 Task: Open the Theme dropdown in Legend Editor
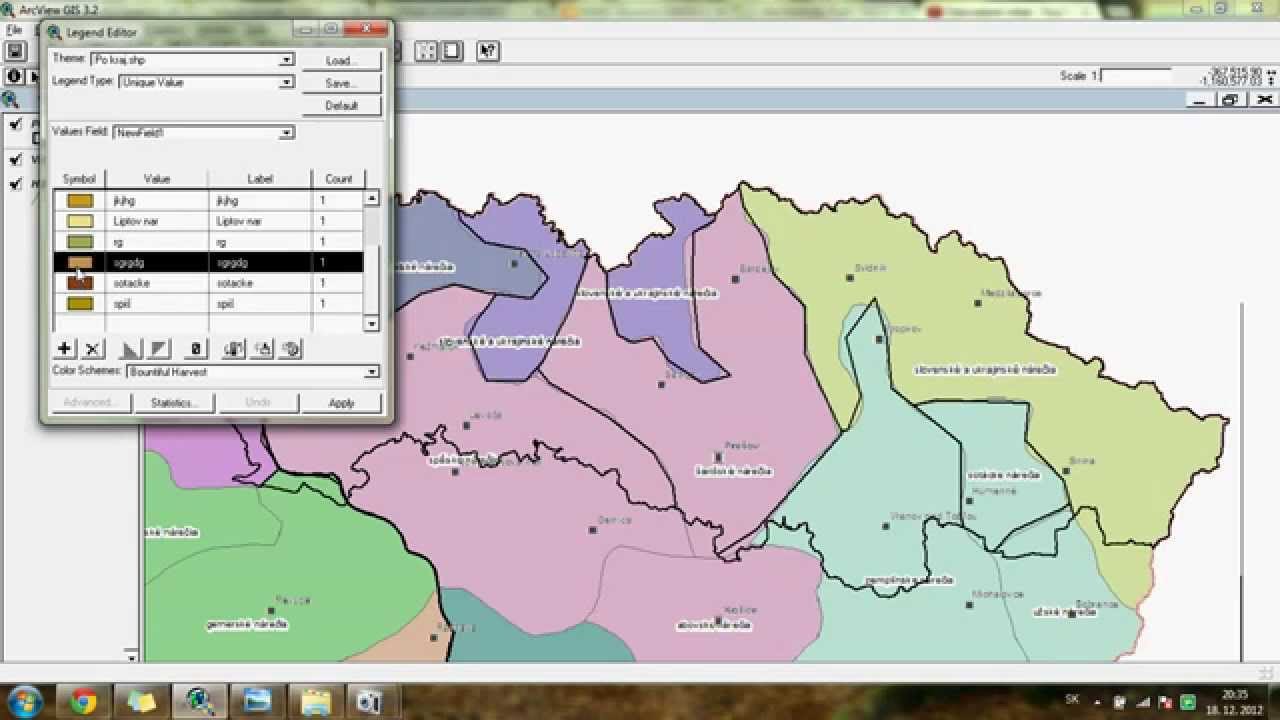pyautogui.click(x=286, y=60)
